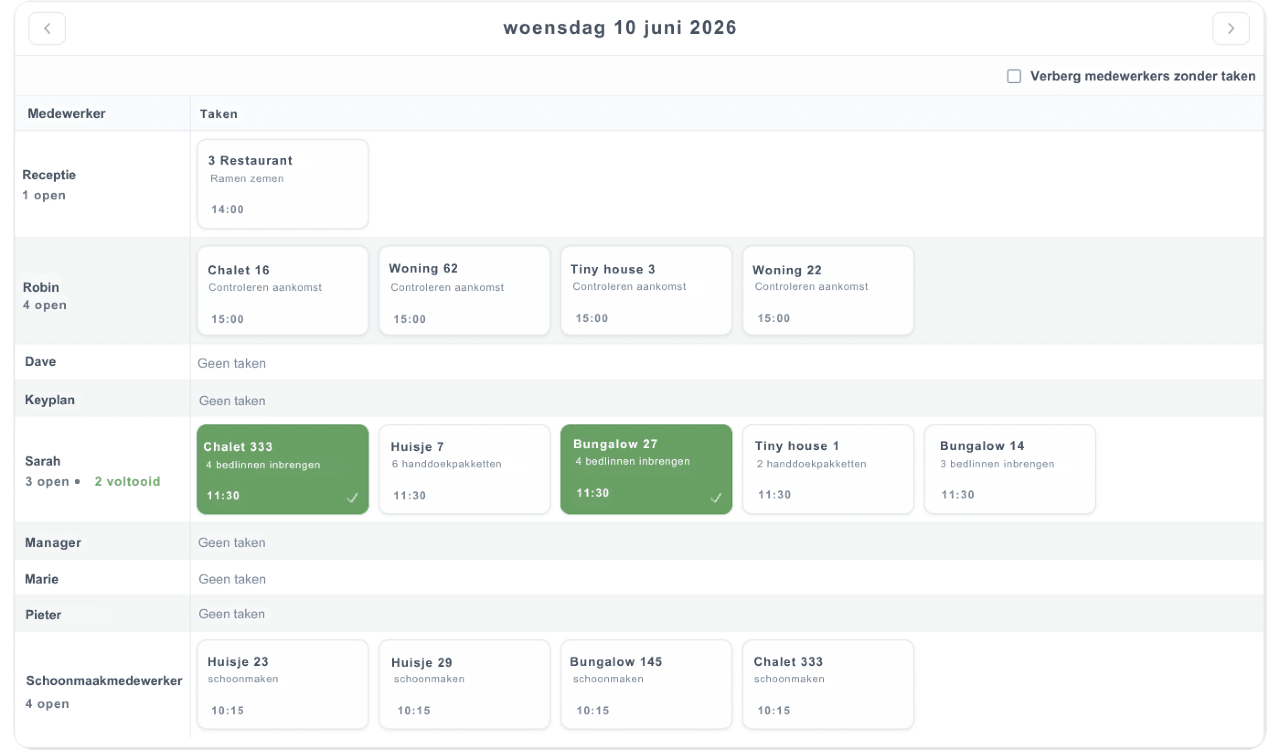Click Sarah's 2 voltooid status label

[x=127, y=482]
